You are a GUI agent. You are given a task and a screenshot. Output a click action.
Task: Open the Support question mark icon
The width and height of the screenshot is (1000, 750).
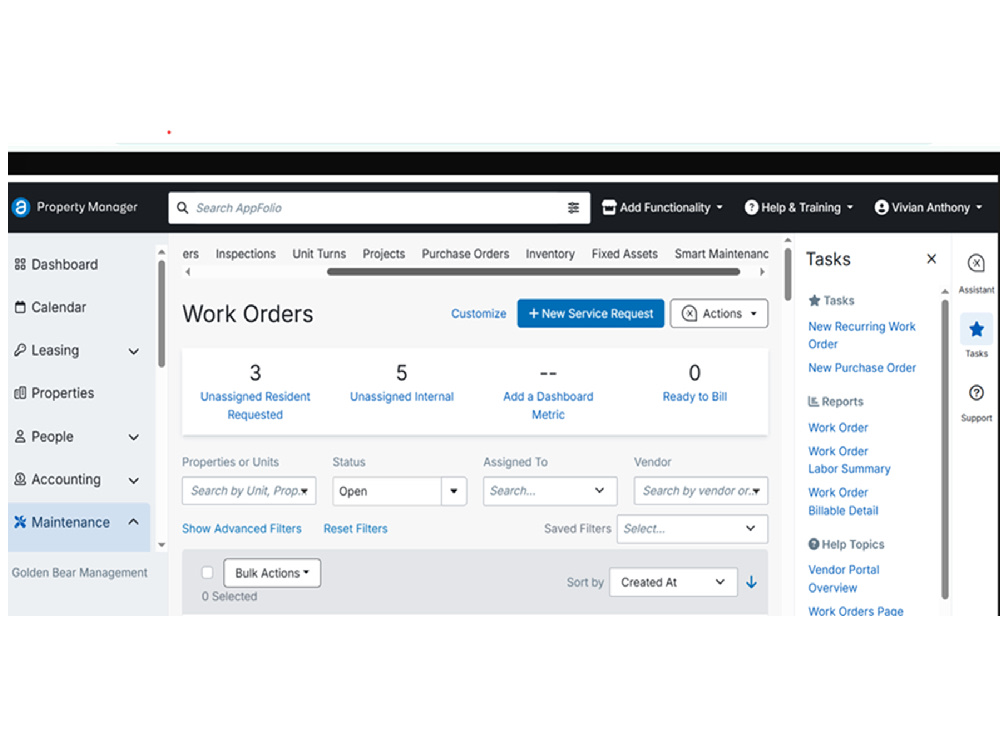point(976,393)
